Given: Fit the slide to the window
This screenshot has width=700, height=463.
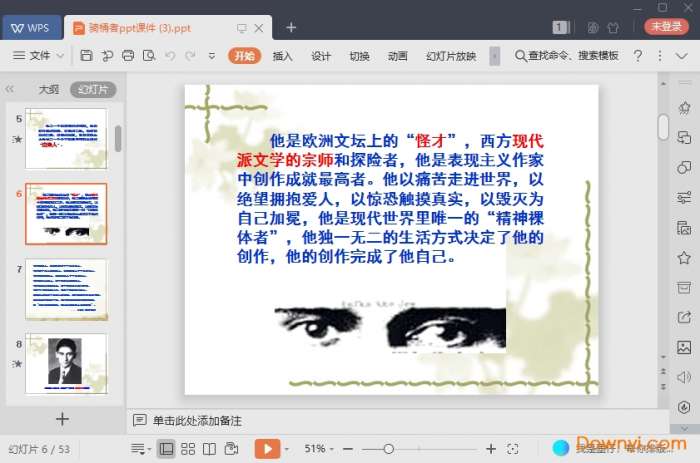Looking at the screenshot, I should click(x=513, y=449).
